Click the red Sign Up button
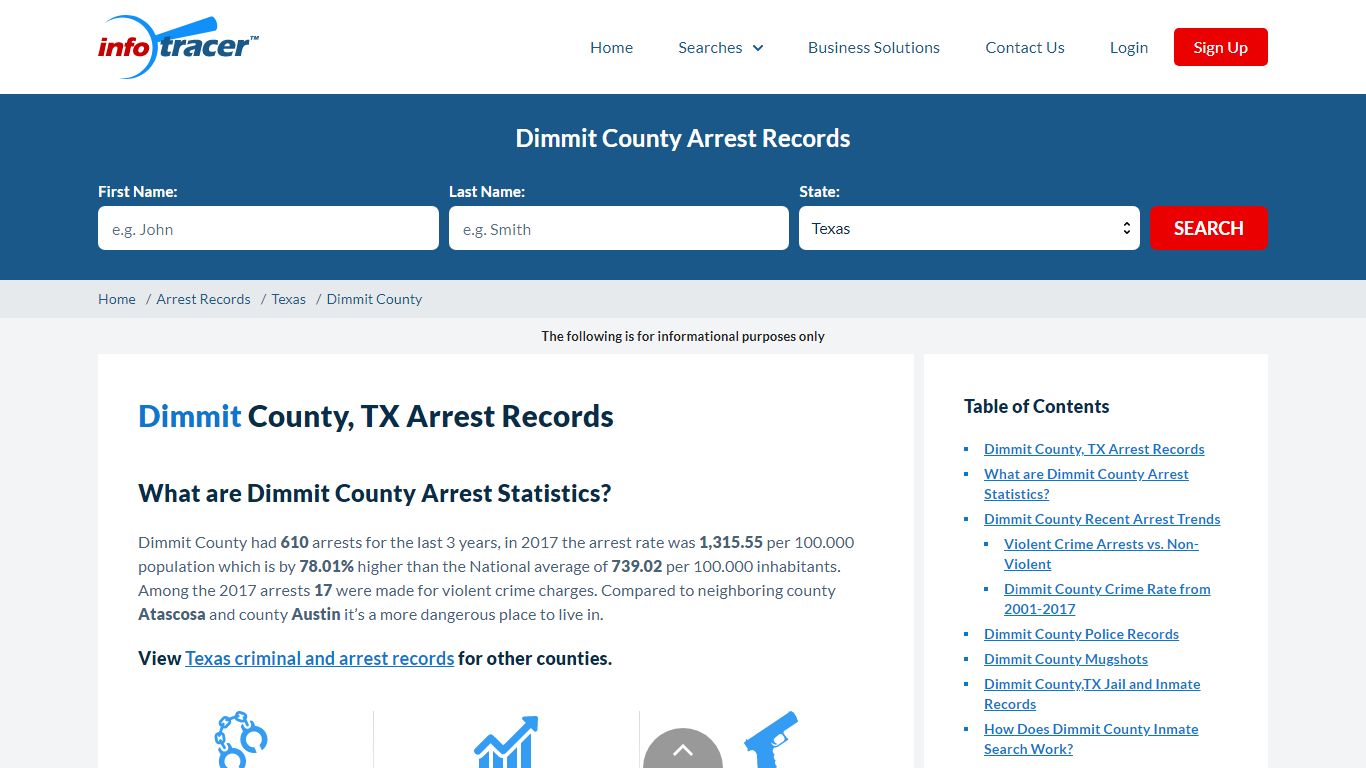The width and height of the screenshot is (1366, 768). (x=1221, y=47)
